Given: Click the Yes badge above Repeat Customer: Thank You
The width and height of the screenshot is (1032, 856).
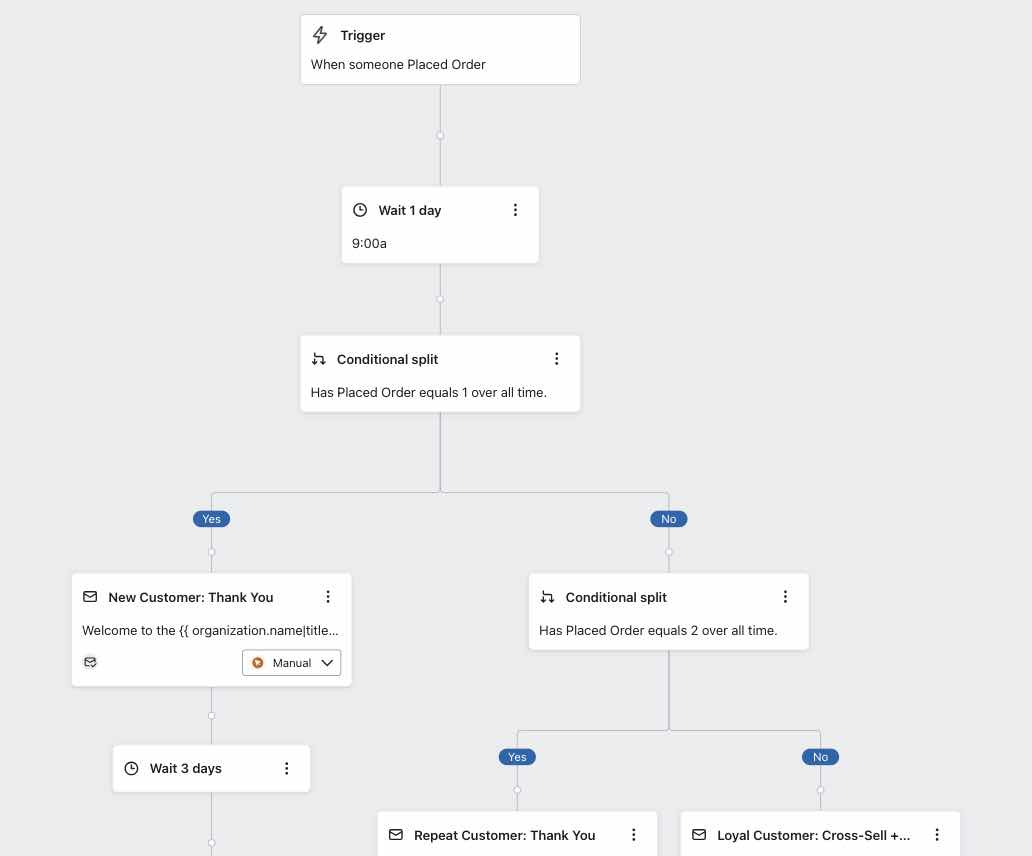Looking at the screenshot, I should tap(517, 757).
